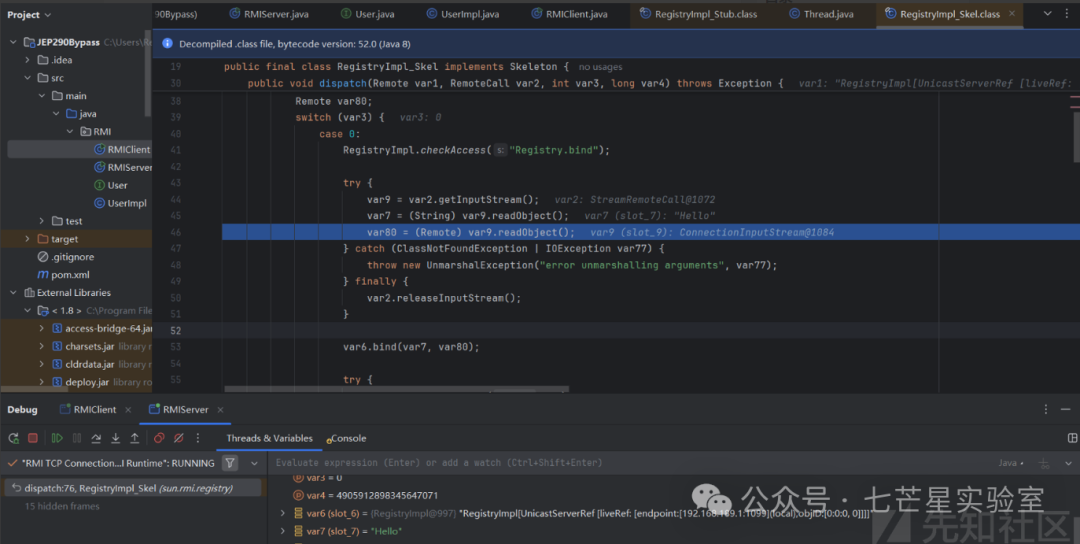The image size is (1080, 544).
Task: Mute all breakpoints
Action: pyautogui.click(x=178, y=438)
